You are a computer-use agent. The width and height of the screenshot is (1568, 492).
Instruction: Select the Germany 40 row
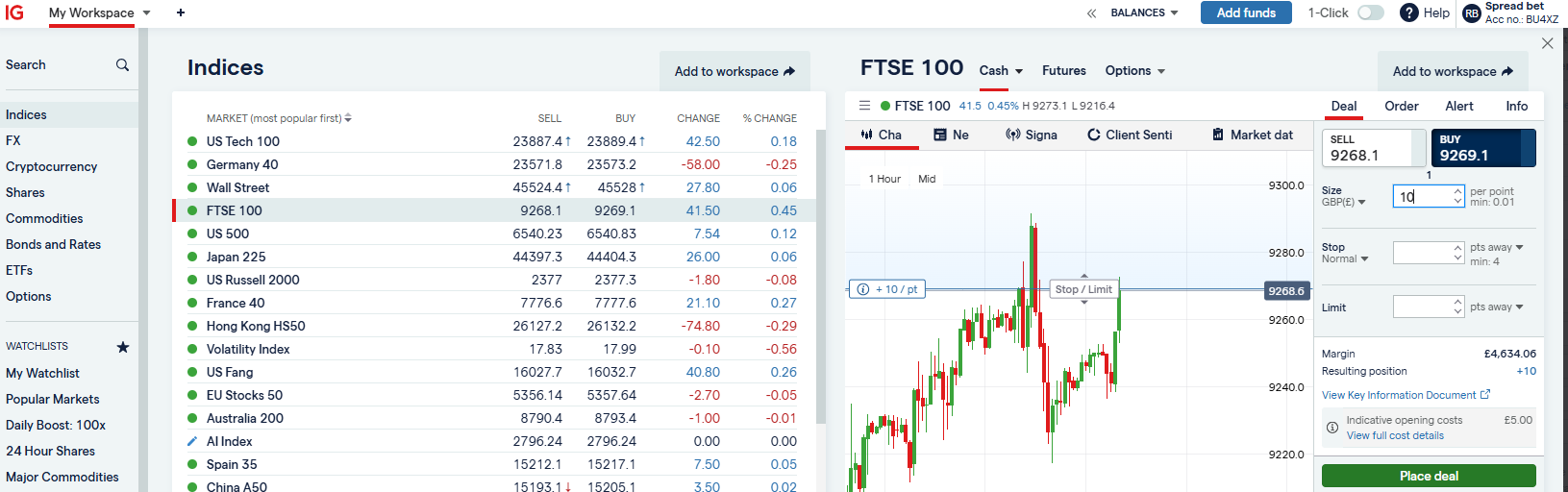(x=494, y=164)
